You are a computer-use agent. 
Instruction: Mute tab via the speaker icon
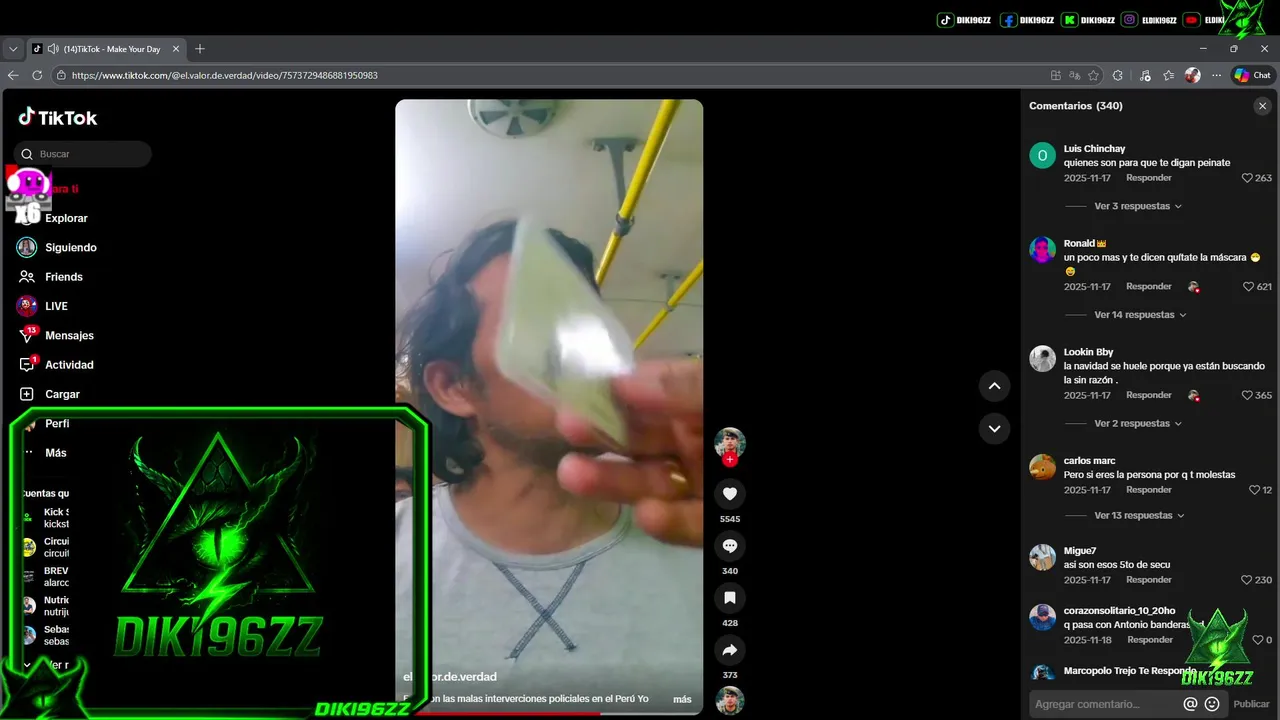coord(52,49)
